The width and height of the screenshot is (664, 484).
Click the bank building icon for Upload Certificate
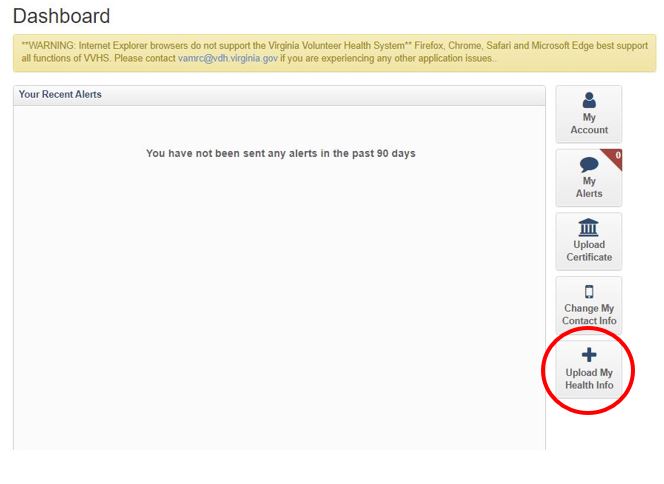click(x=589, y=228)
